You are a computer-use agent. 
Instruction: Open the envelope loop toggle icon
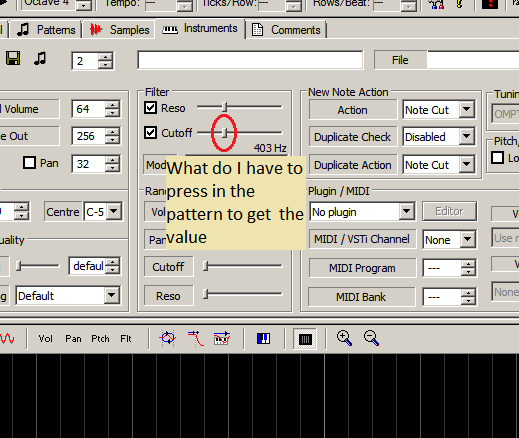pos(167,338)
